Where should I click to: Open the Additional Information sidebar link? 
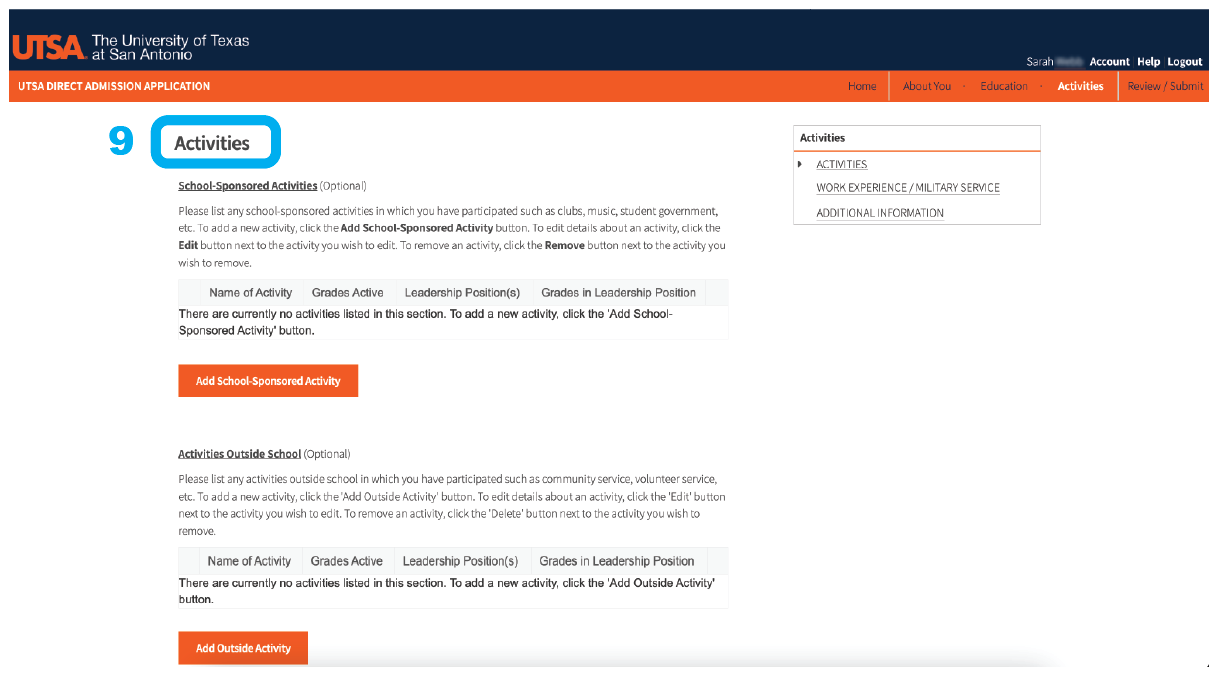[879, 213]
